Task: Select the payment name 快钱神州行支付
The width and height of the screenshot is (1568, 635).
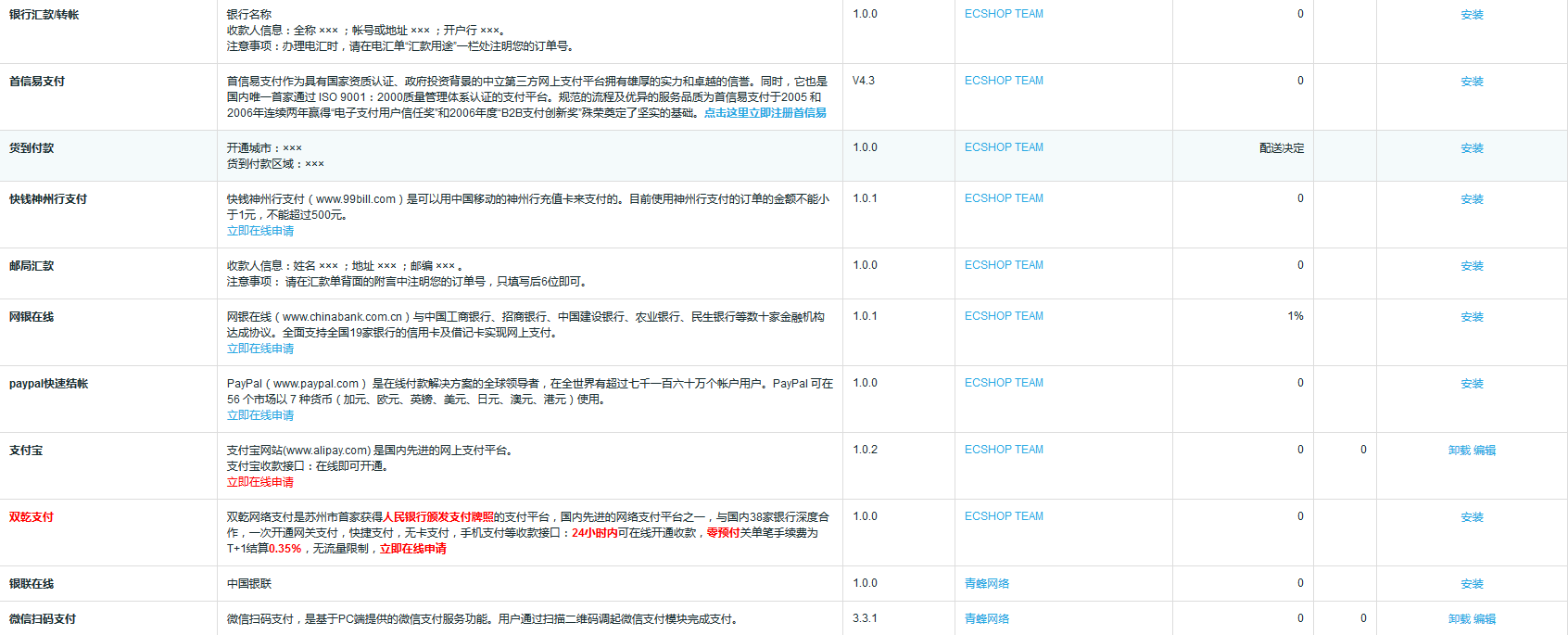Action: [48, 199]
